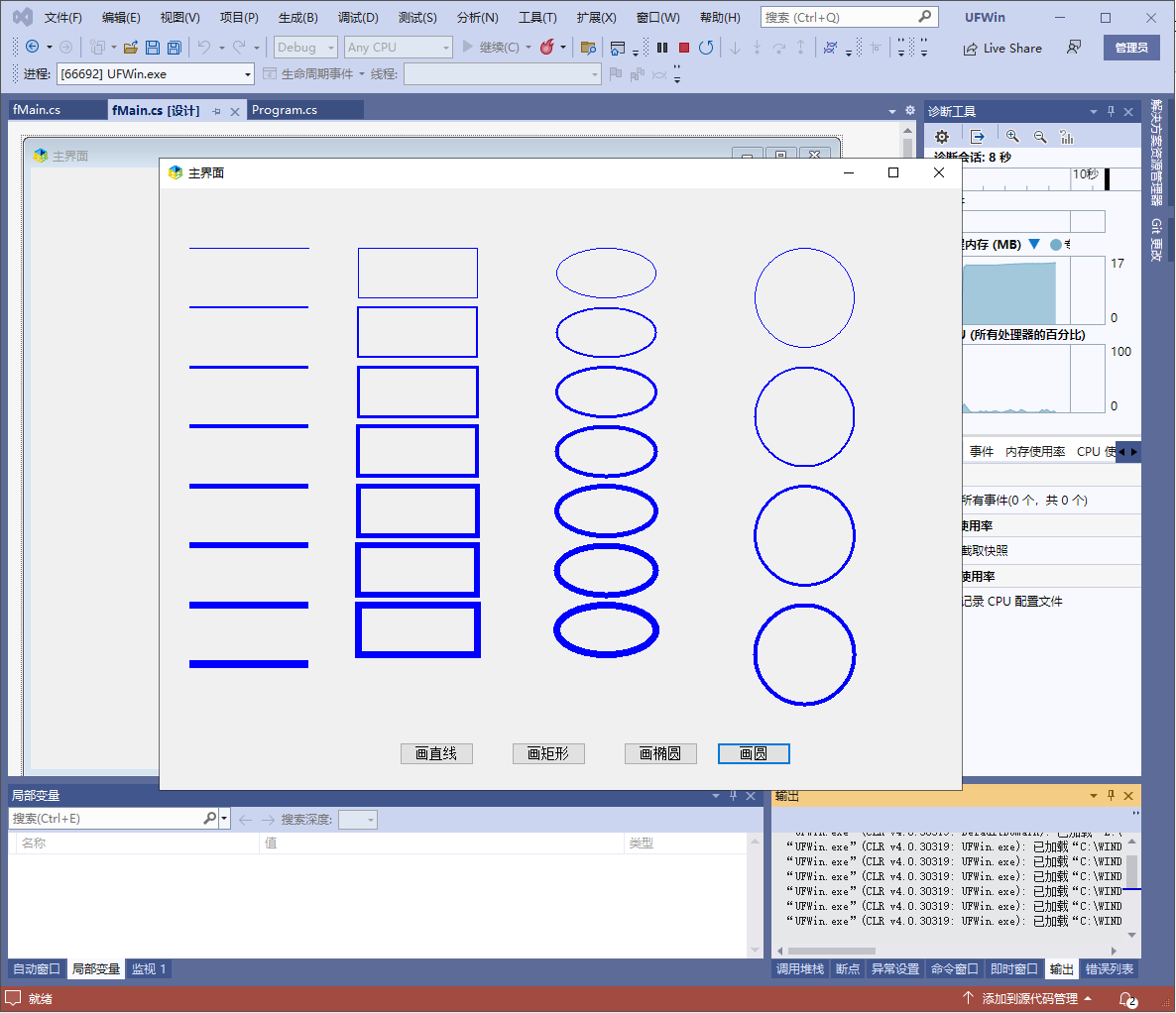Click the Live Share button

(x=1002, y=48)
